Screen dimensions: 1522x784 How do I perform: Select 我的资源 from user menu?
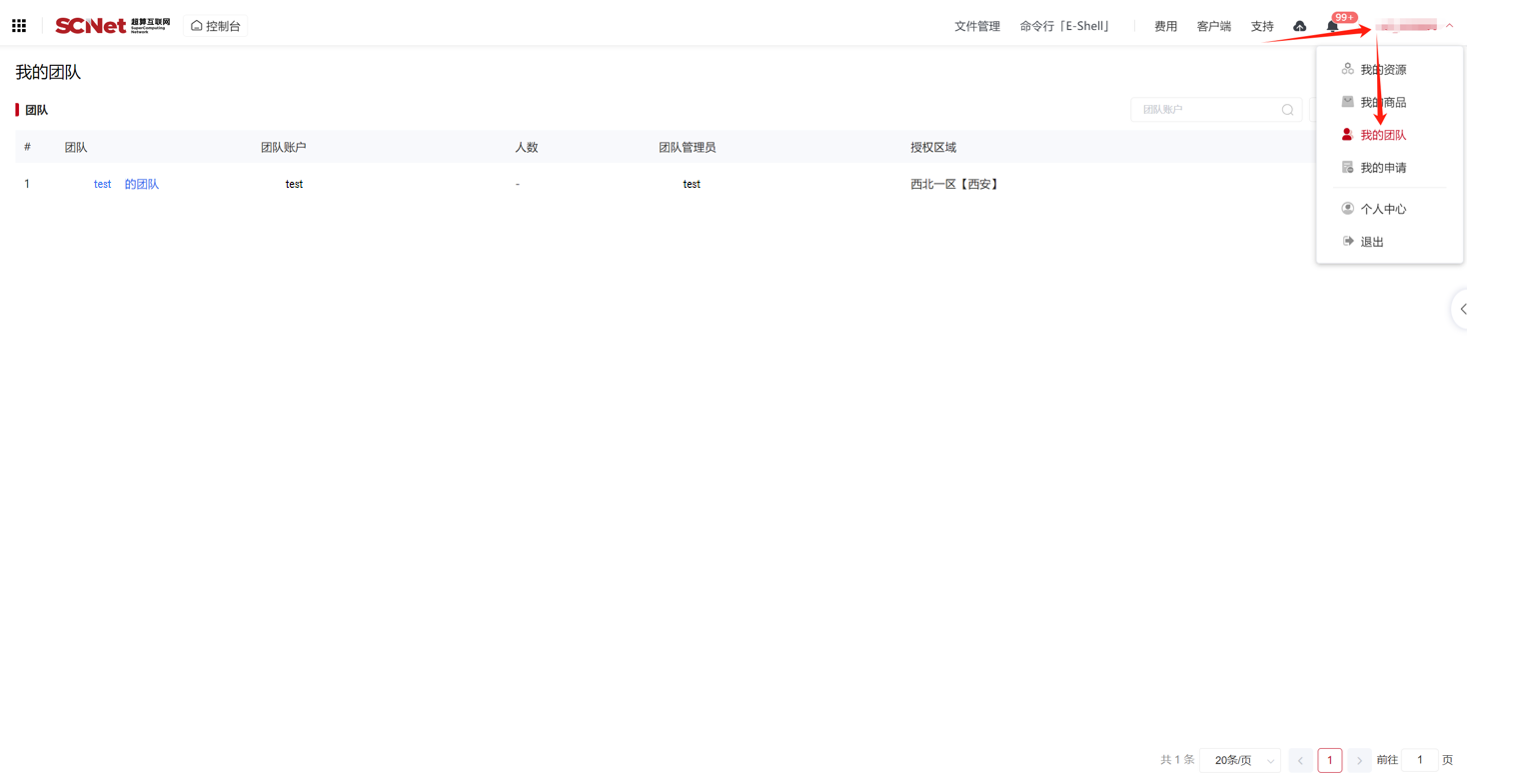tap(1382, 70)
